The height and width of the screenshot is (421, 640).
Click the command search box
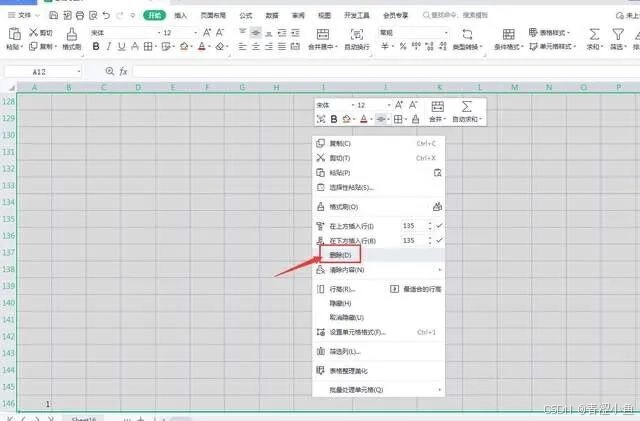click(x=455, y=16)
